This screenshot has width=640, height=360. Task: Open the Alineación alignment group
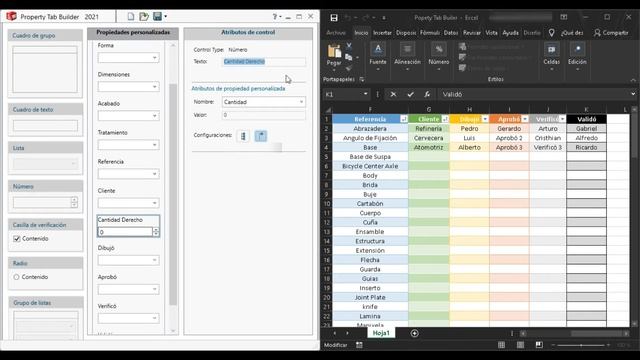click(x=407, y=57)
